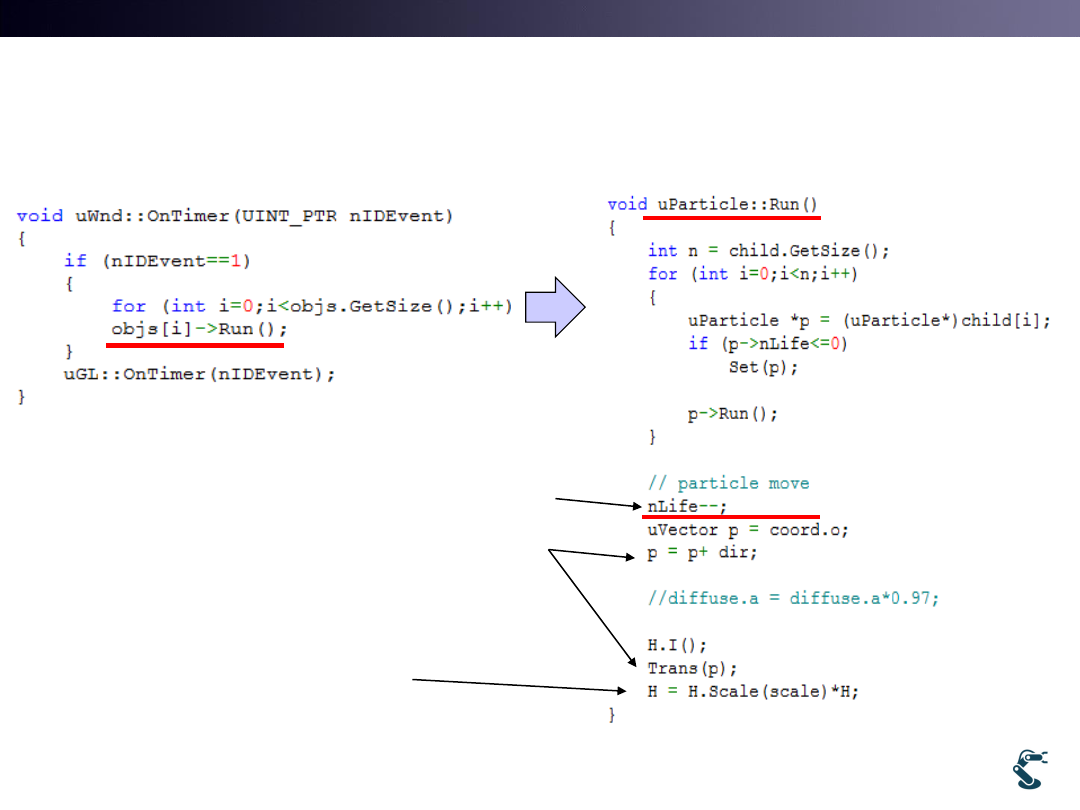Select the uGL::OnTimer(nIDEvent); call
Image resolution: width=1080 pixels, height=810 pixels.
click(199, 374)
